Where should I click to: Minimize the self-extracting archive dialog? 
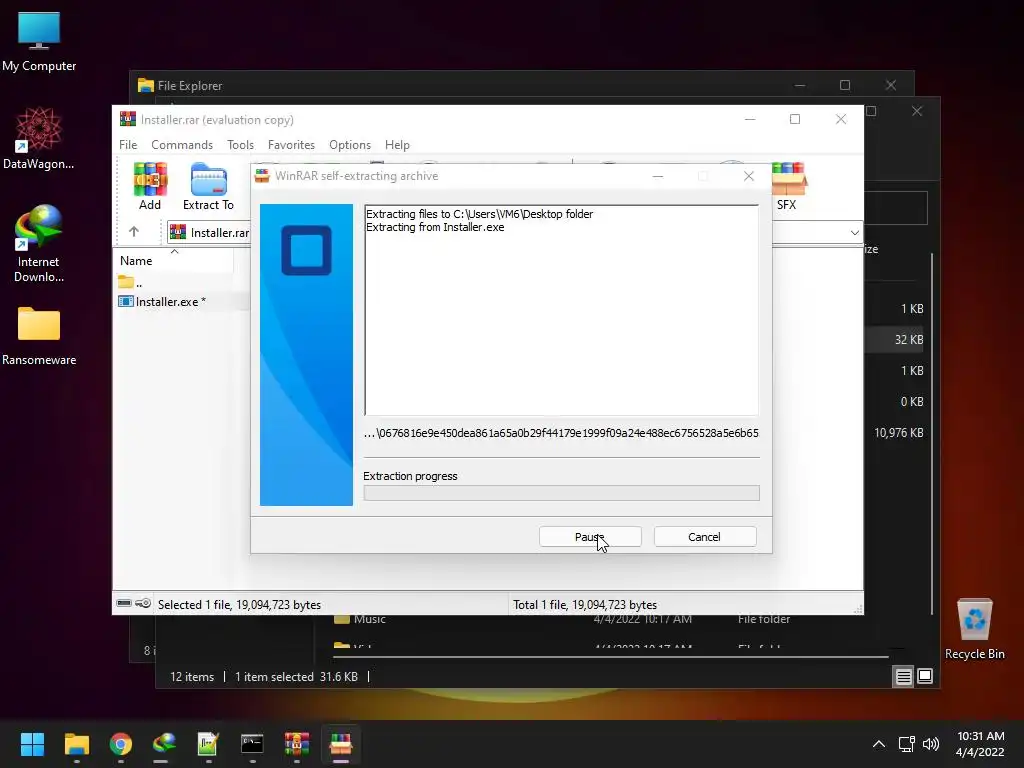tap(658, 176)
